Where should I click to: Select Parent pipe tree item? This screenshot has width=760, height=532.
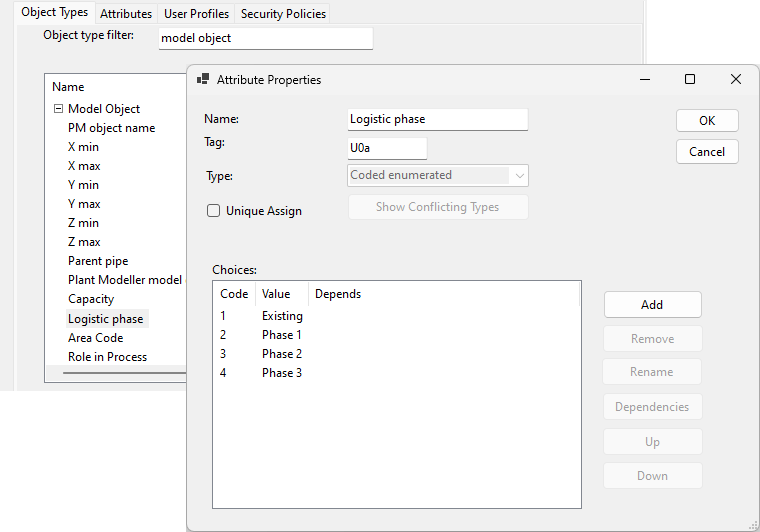pos(98,261)
